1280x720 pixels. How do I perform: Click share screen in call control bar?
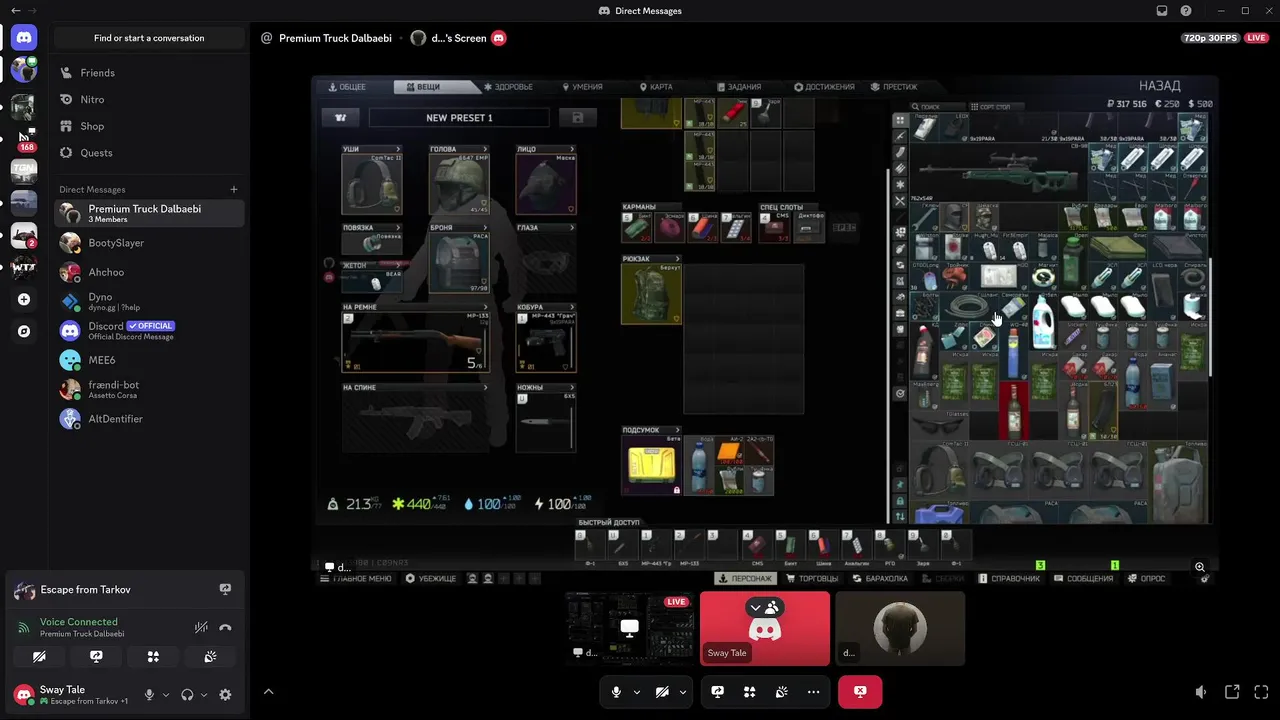(717, 692)
